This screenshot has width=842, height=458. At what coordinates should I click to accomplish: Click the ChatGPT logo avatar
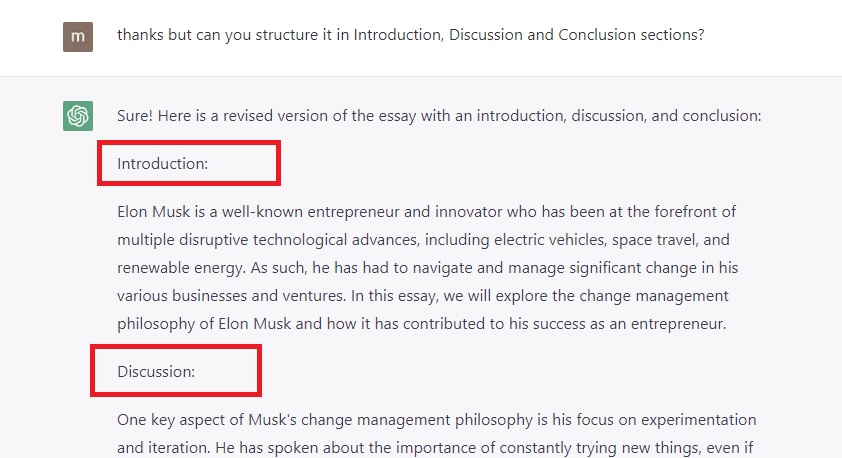click(78, 115)
